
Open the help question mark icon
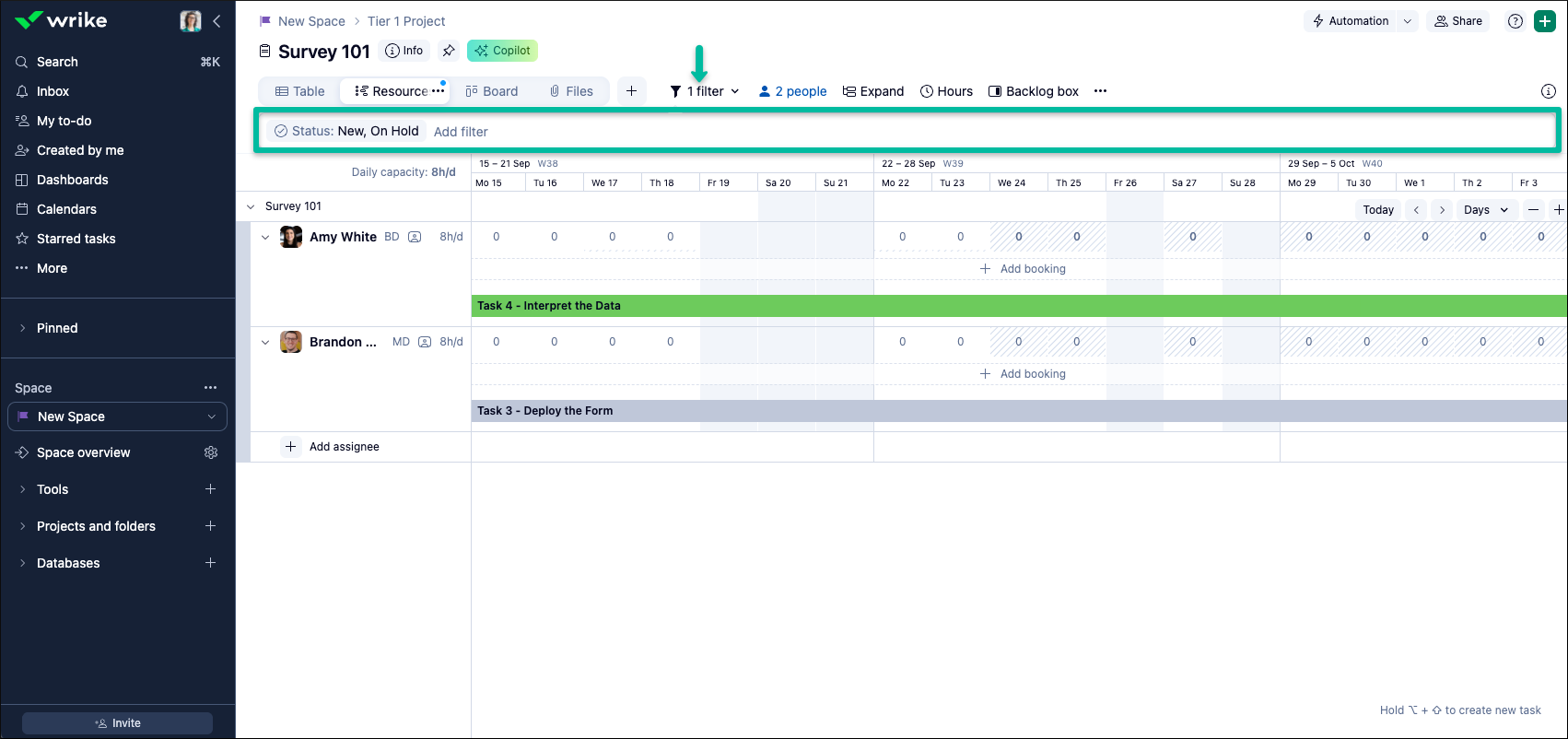[x=1515, y=21]
